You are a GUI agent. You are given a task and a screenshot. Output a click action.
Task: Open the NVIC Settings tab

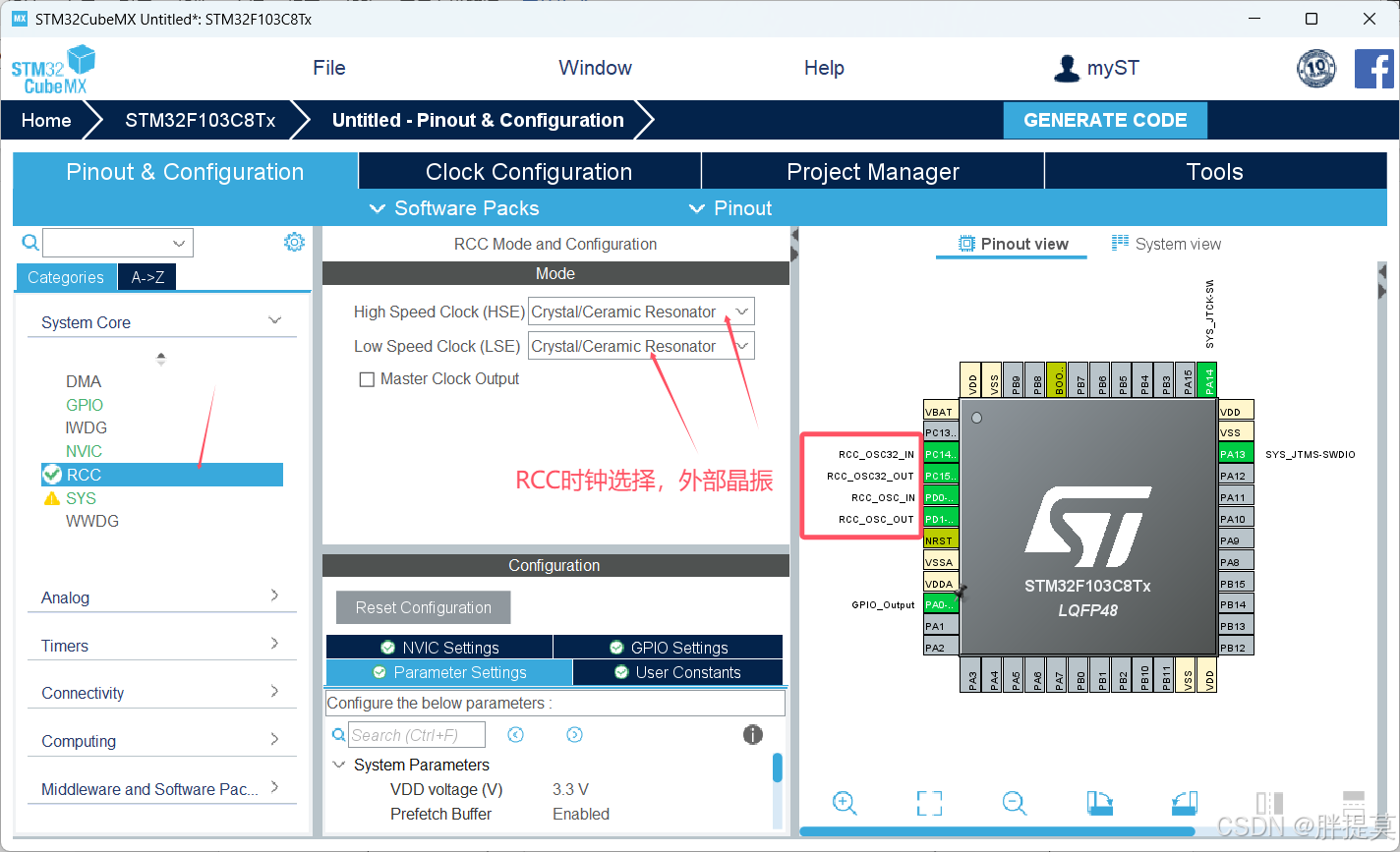coord(439,648)
